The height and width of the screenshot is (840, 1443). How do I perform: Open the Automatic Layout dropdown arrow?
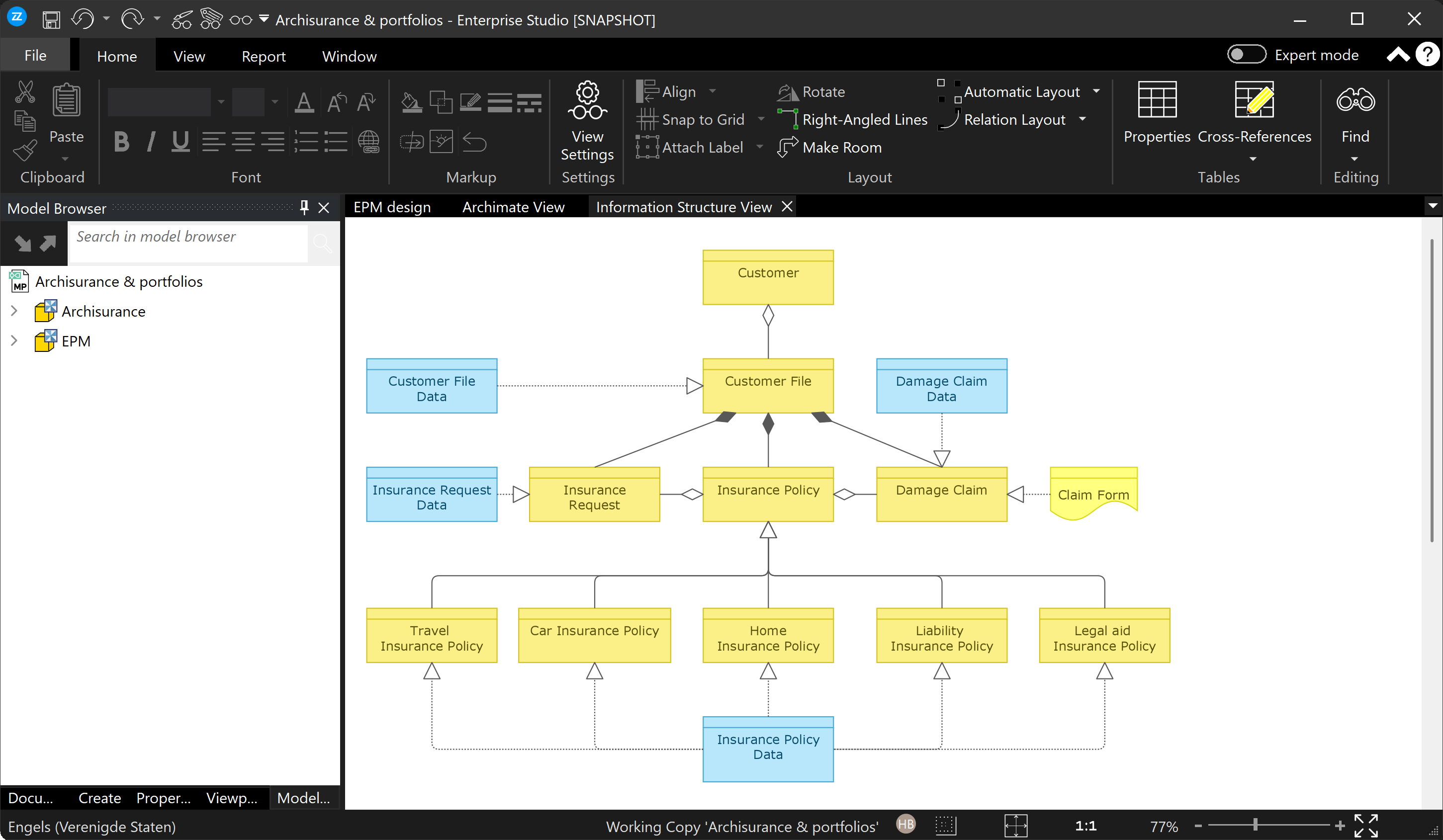[x=1096, y=91]
